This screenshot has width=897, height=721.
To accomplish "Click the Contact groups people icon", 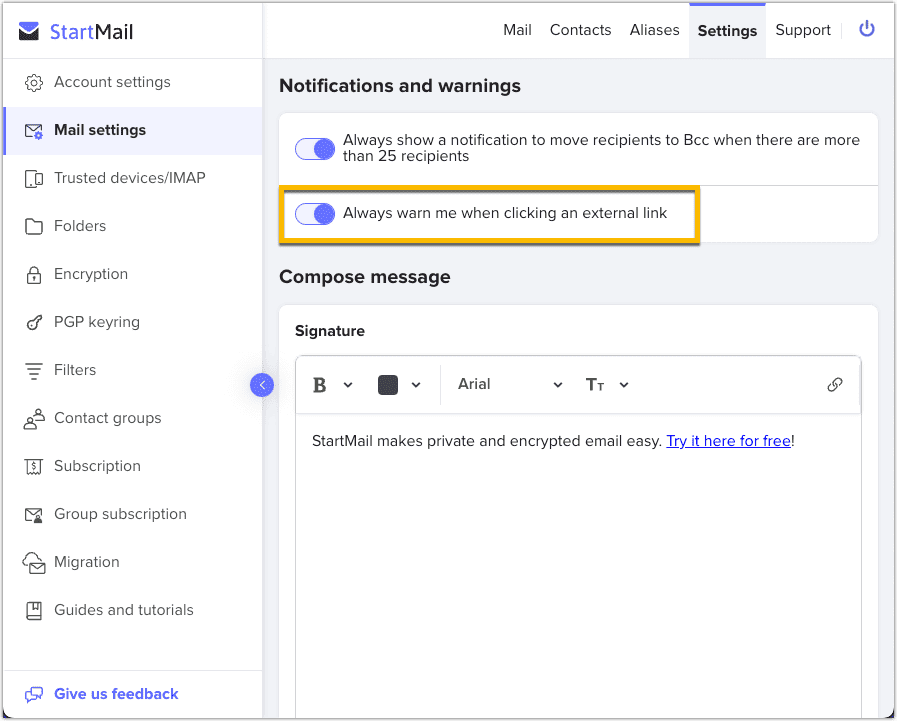I will tap(34, 418).
